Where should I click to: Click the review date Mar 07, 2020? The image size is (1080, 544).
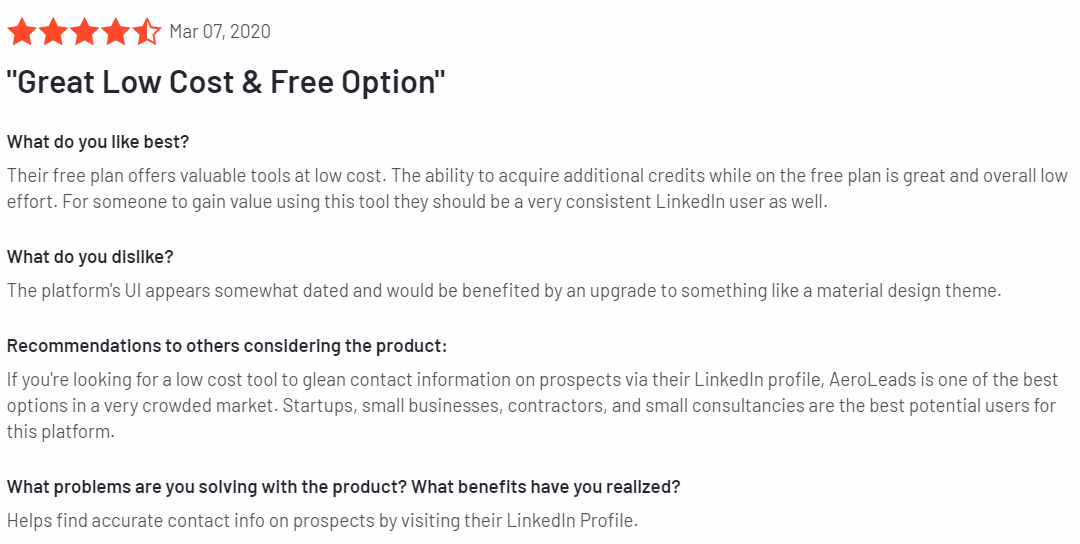click(220, 32)
